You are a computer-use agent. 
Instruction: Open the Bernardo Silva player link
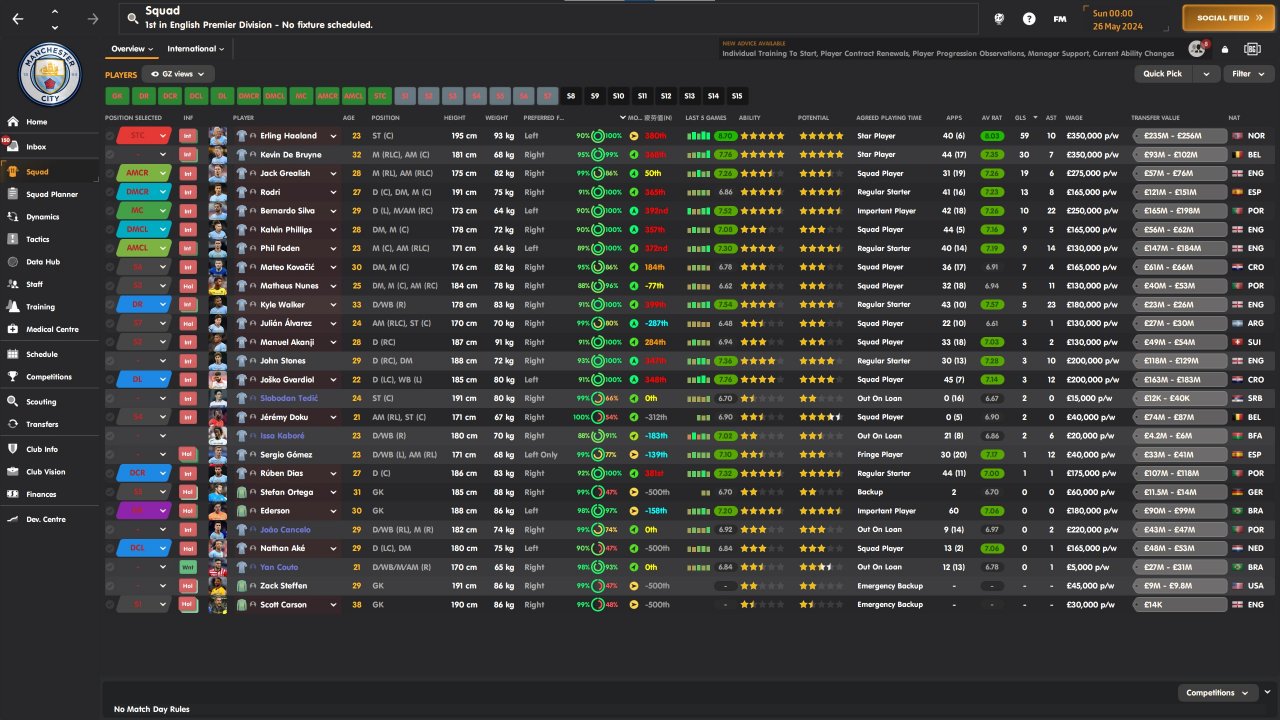[287, 211]
